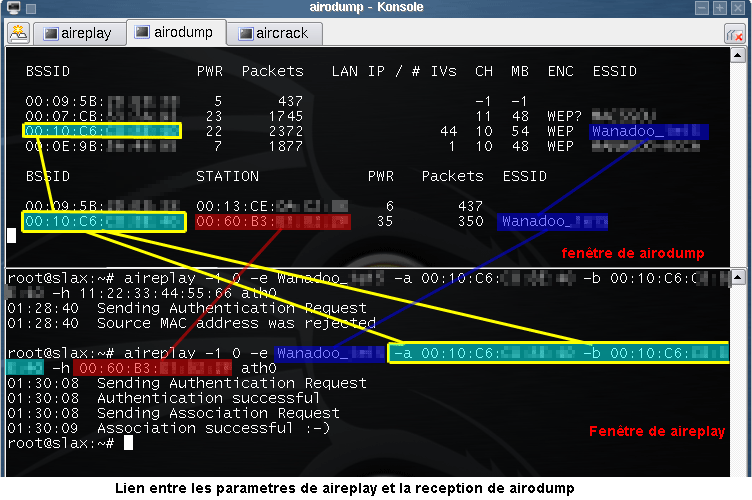Close the Konsole window
The width and height of the screenshot is (752, 500).
738,8
